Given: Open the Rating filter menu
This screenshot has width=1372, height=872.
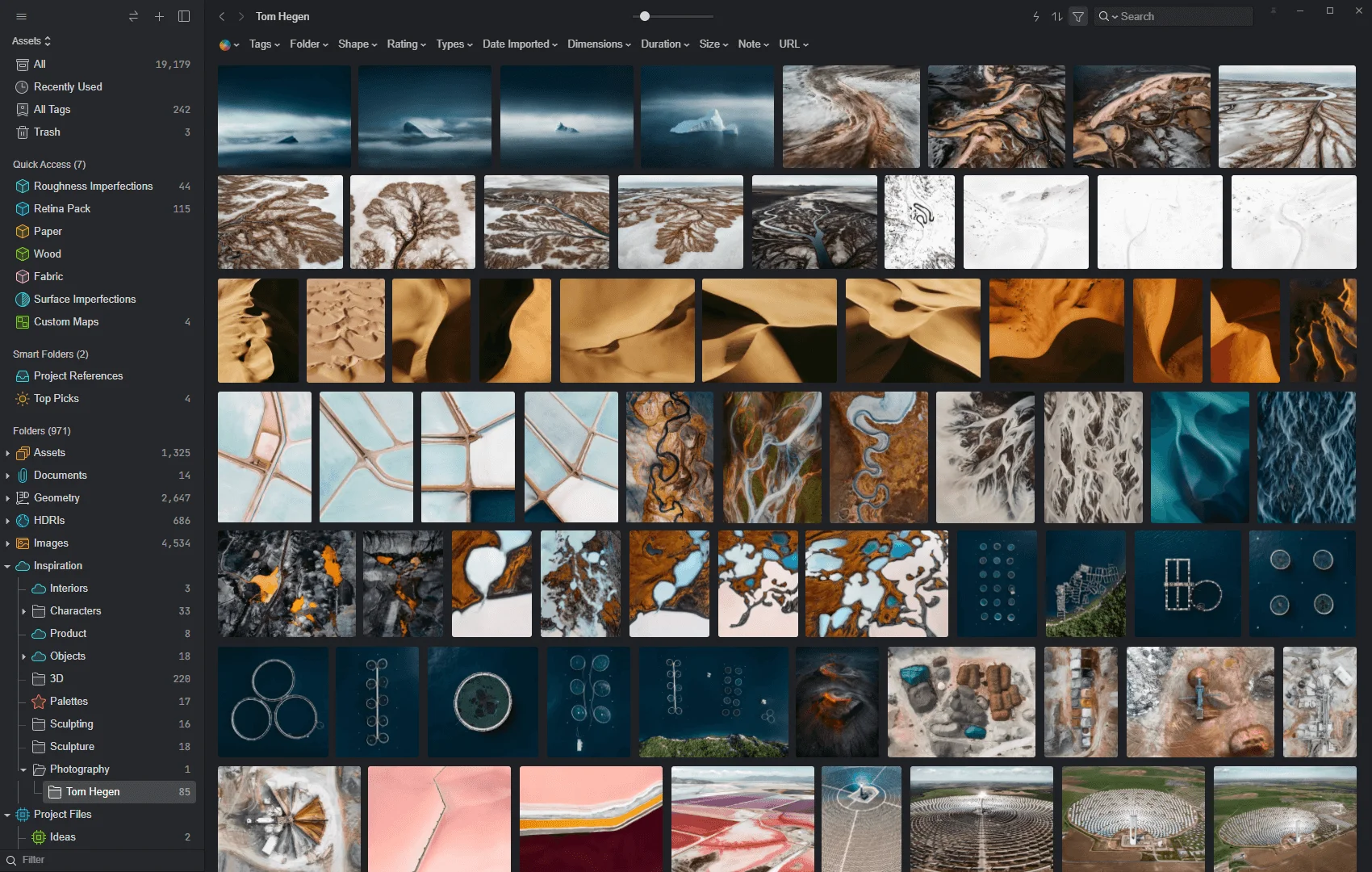Looking at the screenshot, I should point(406,44).
